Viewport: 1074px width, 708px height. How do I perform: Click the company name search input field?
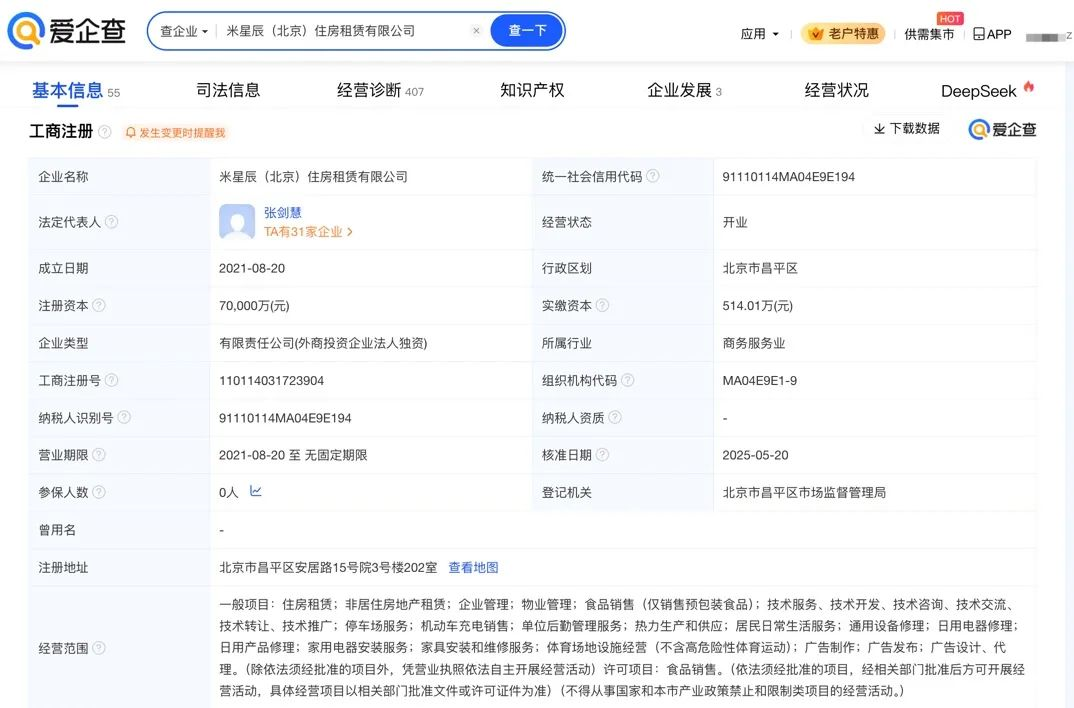[x=340, y=31]
